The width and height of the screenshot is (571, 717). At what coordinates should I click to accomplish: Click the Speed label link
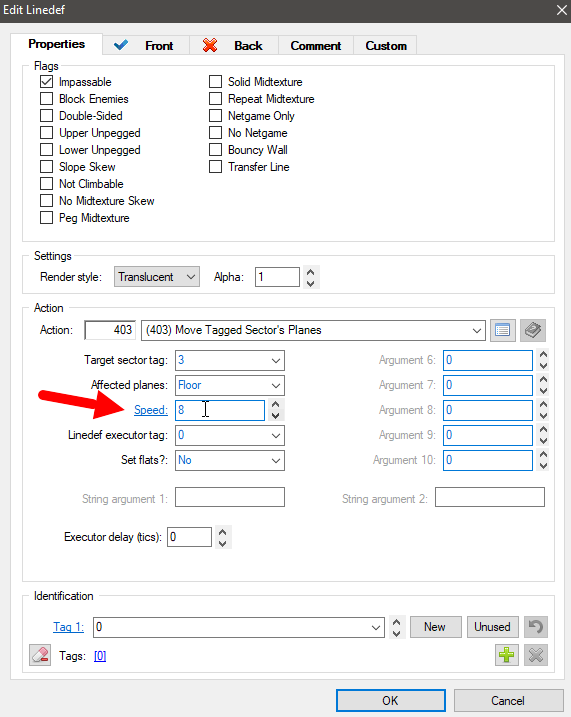pos(151,410)
